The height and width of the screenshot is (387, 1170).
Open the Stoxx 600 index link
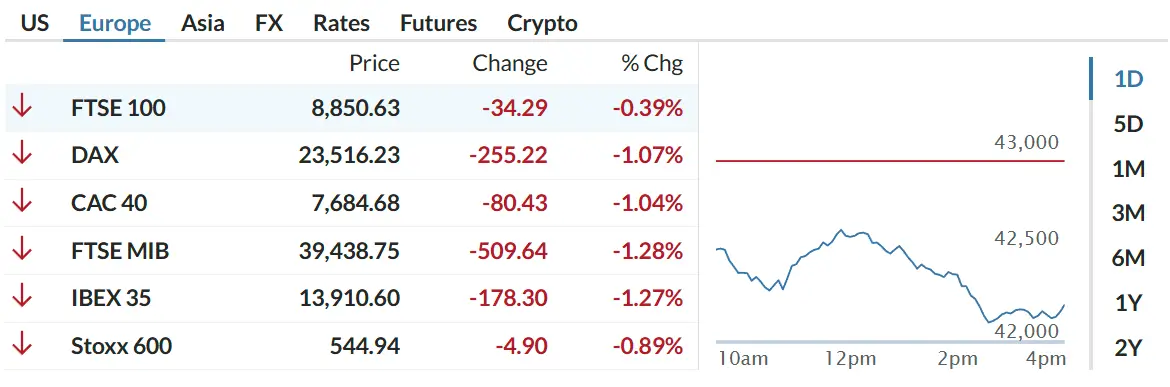(122, 346)
